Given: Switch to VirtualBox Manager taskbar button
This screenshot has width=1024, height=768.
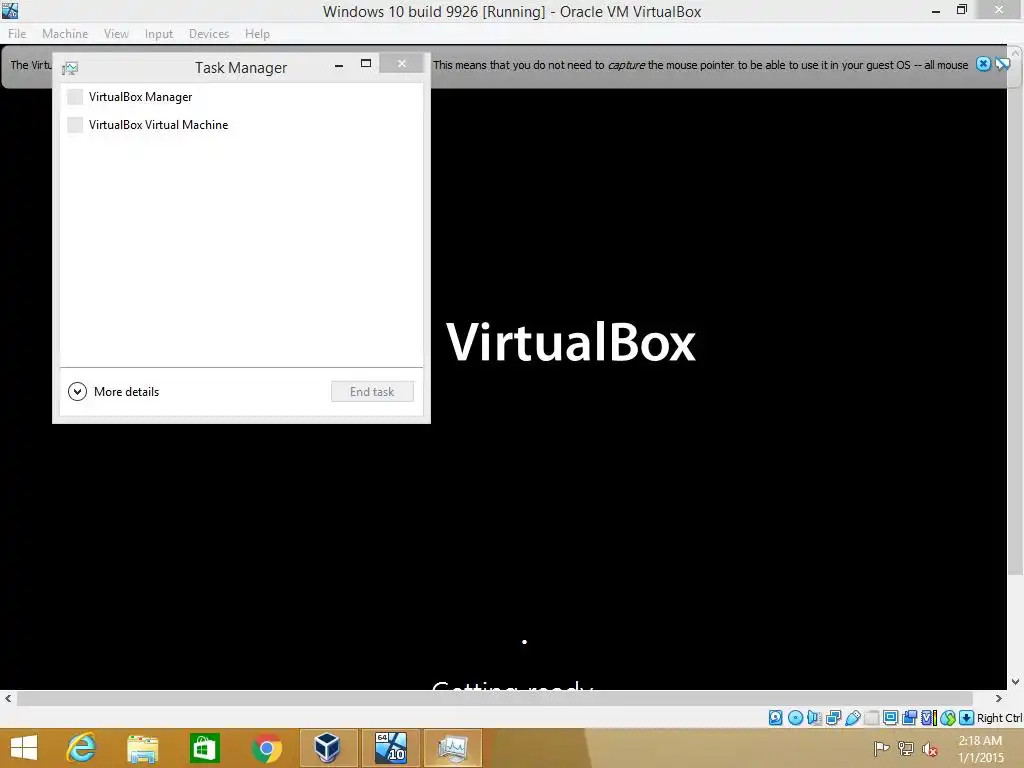Looking at the screenshot, I should (328, 748).
